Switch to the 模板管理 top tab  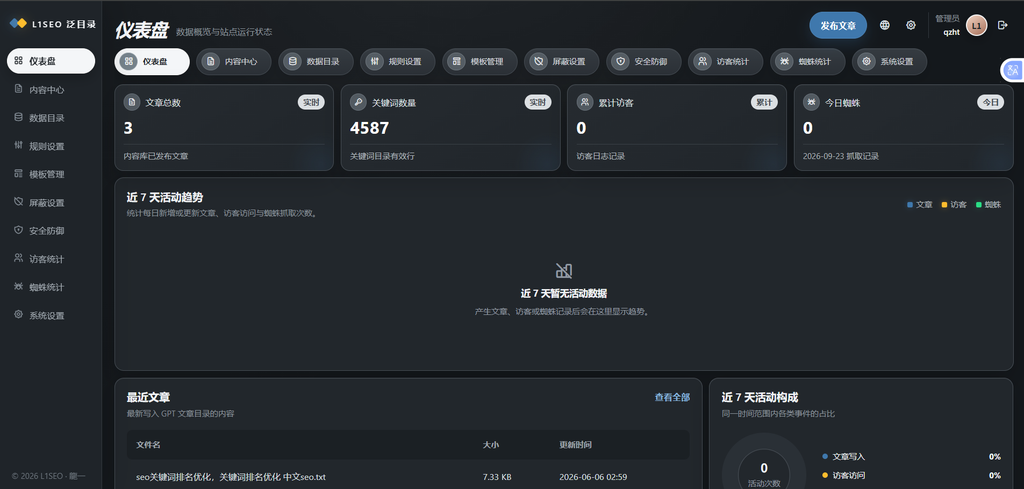(x=480, y=62)
